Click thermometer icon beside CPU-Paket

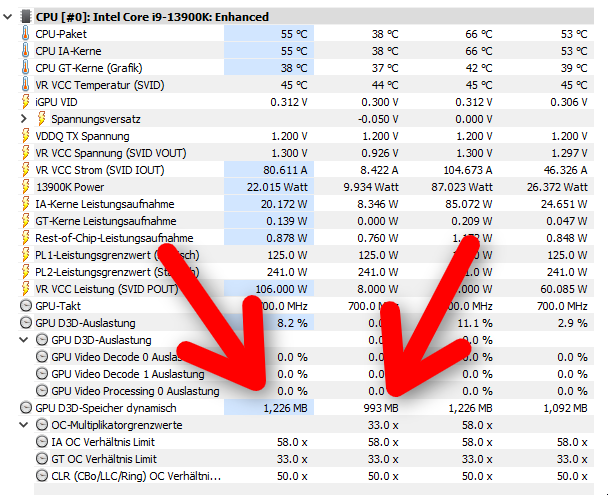pyautogui.click(x=26, y=34)
